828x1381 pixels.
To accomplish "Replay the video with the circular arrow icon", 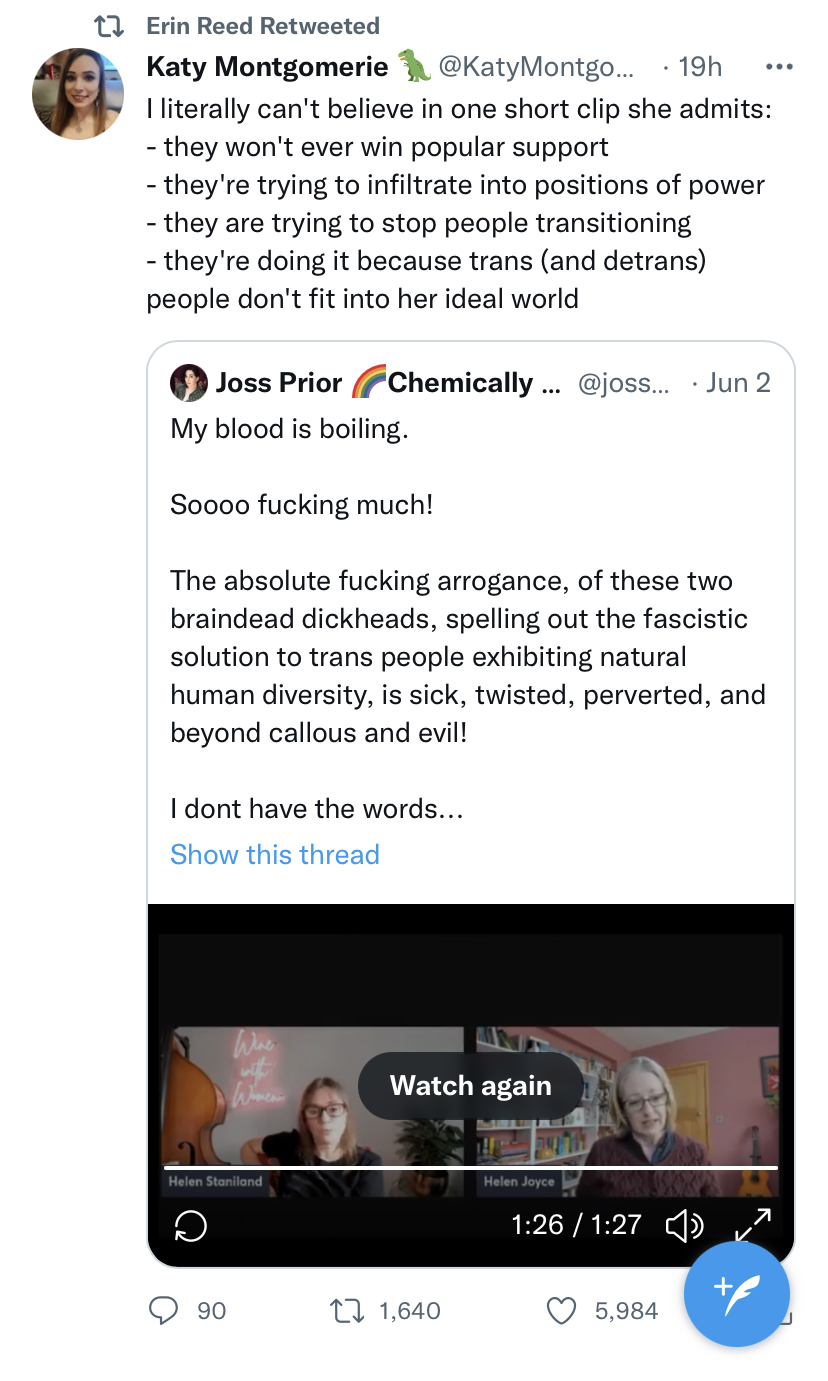I will click(x=190, y=1225).
